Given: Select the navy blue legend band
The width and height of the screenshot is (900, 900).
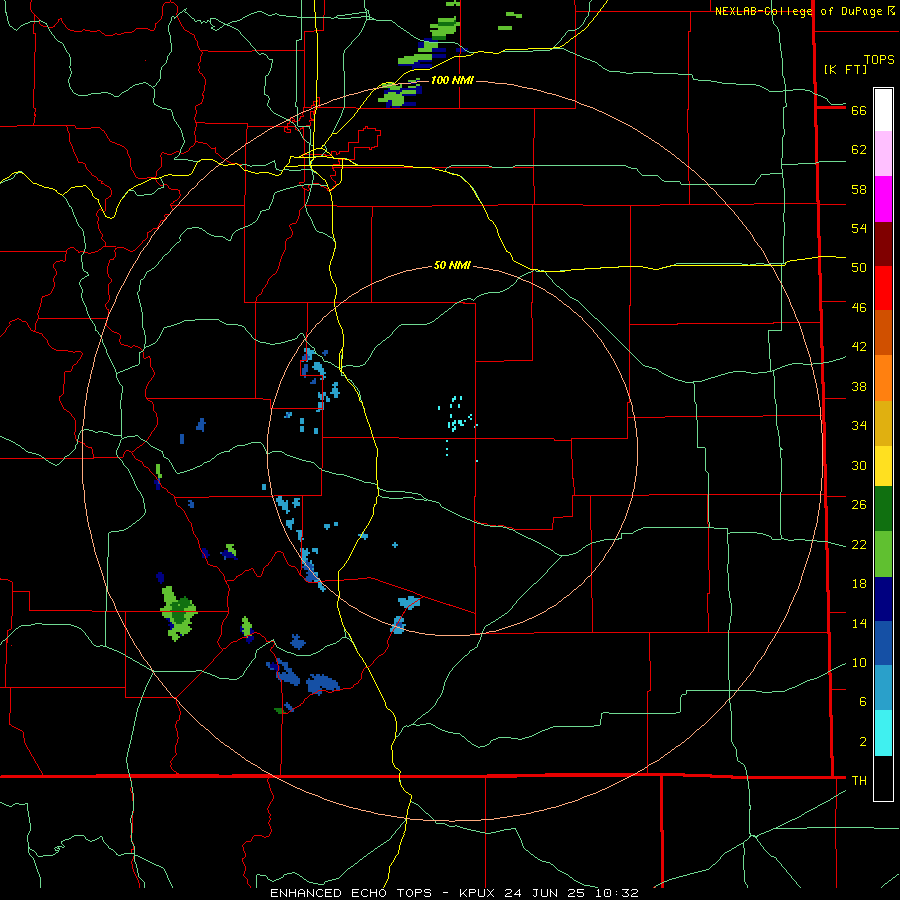Looking at the screenshot, I should pyautogui.click(x=883, y=599).
